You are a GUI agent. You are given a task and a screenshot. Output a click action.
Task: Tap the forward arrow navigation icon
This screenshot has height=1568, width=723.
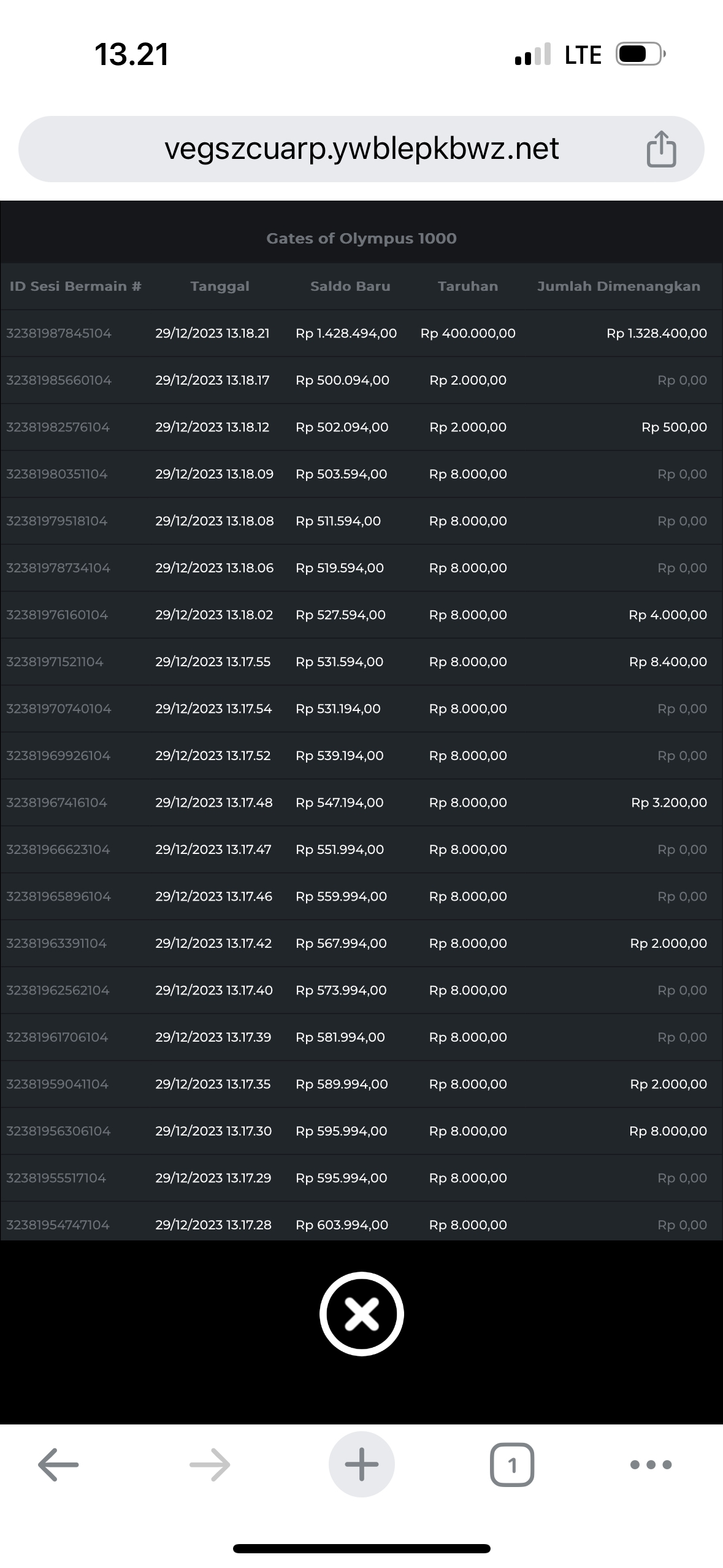coord(210,1465)
